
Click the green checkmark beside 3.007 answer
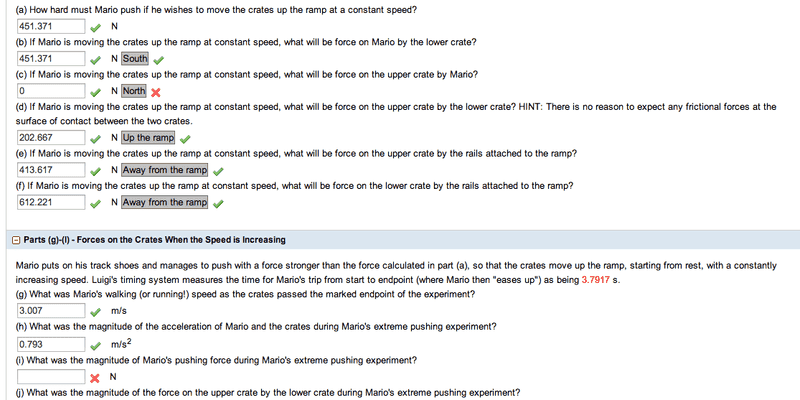click(95, 311)
